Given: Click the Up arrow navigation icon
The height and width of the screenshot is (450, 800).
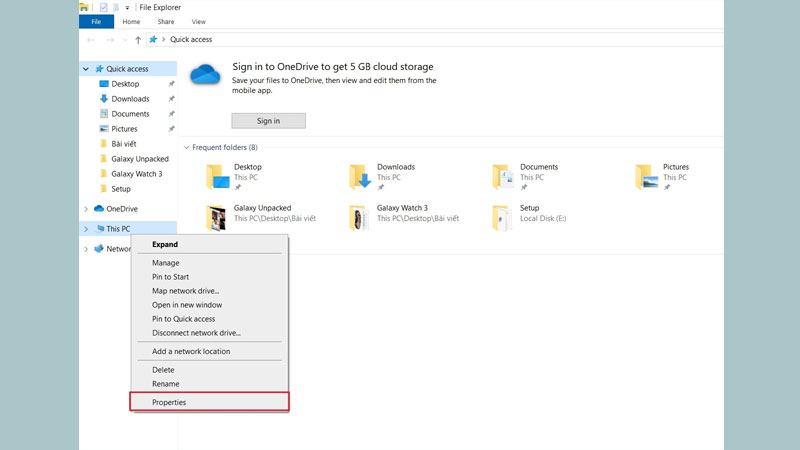Looking at the screenshot, I should pos(138,40).
